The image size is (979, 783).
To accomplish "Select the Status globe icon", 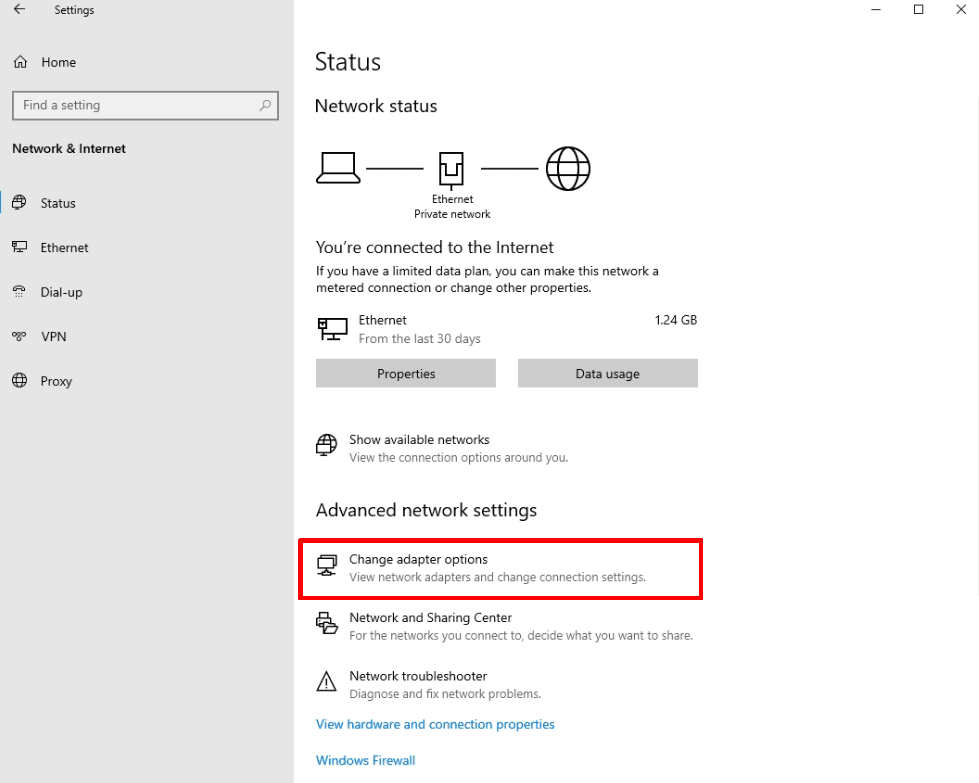I will pyautogui.click(x=19, y=203).
